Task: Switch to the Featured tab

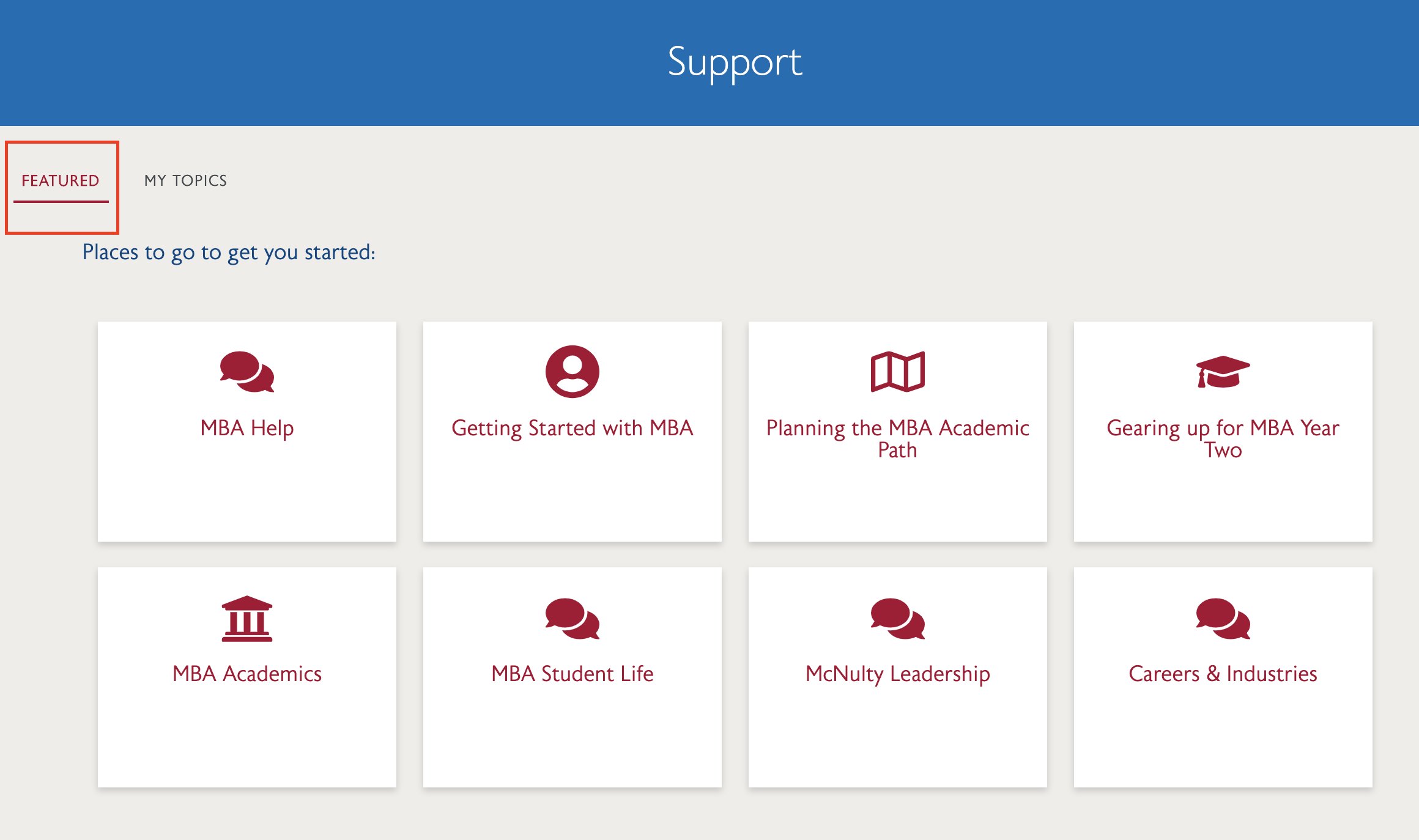Action: 61,181
